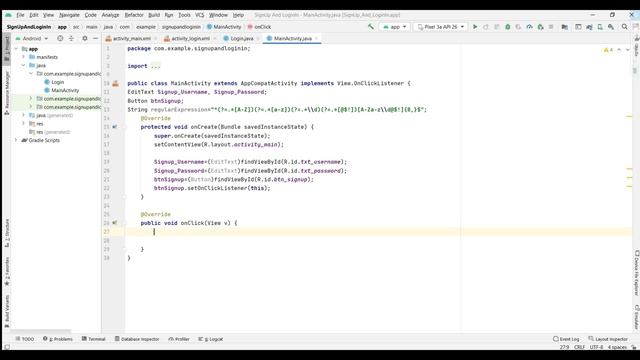Start debugging with the green bug icon
This screenshot has height=360, width=640.
(508, 27)
